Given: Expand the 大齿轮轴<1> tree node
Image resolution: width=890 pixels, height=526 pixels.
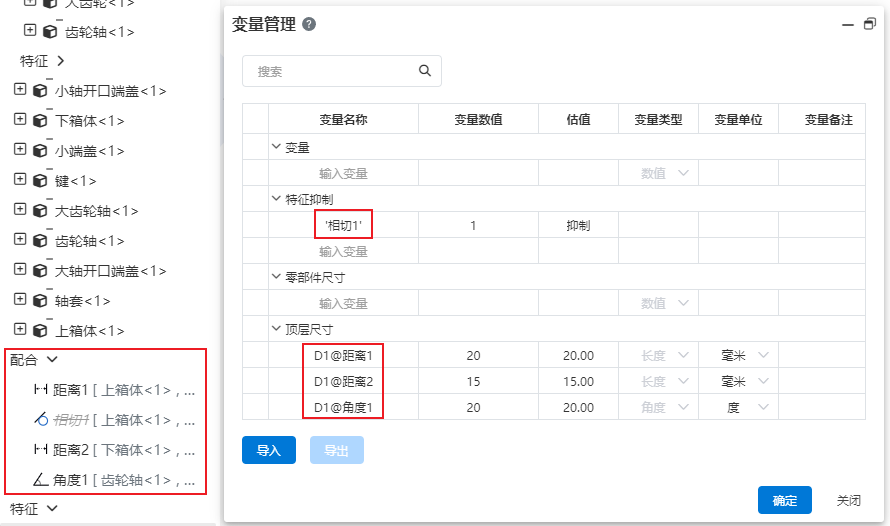Looking at the screenshot, I should [x=19, y=210].
